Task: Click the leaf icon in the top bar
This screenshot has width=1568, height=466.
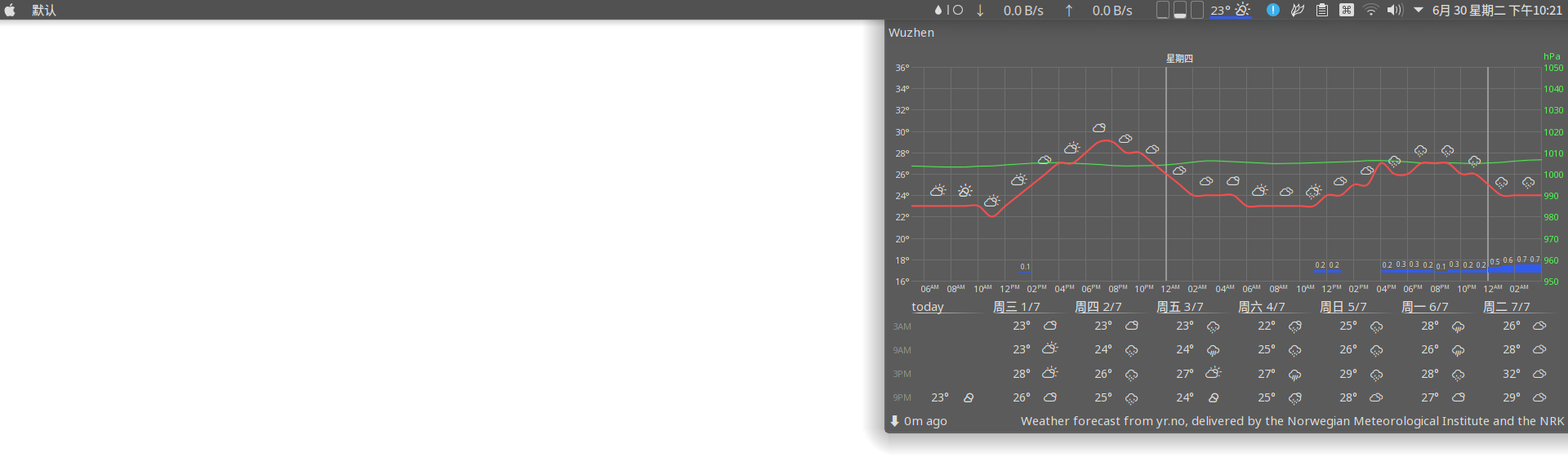Action: 1298,10
